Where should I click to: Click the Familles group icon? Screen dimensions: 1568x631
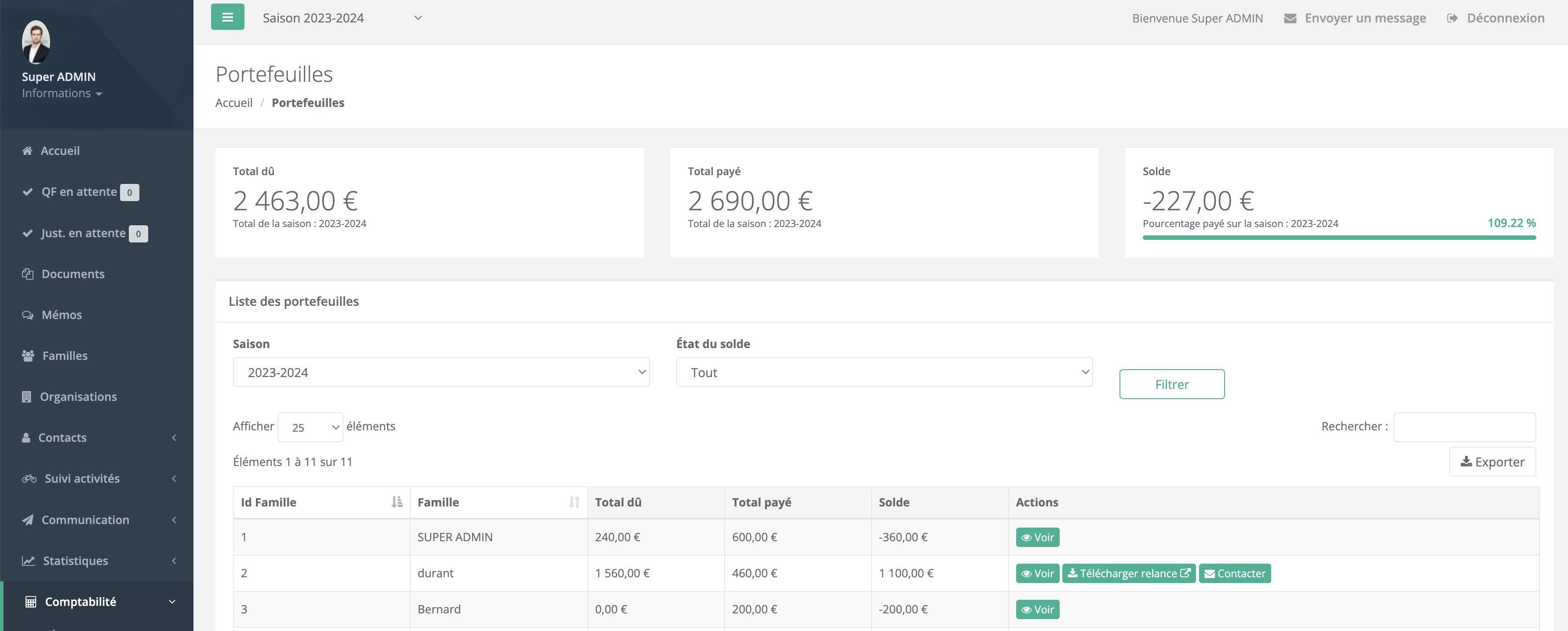[28, 356]
